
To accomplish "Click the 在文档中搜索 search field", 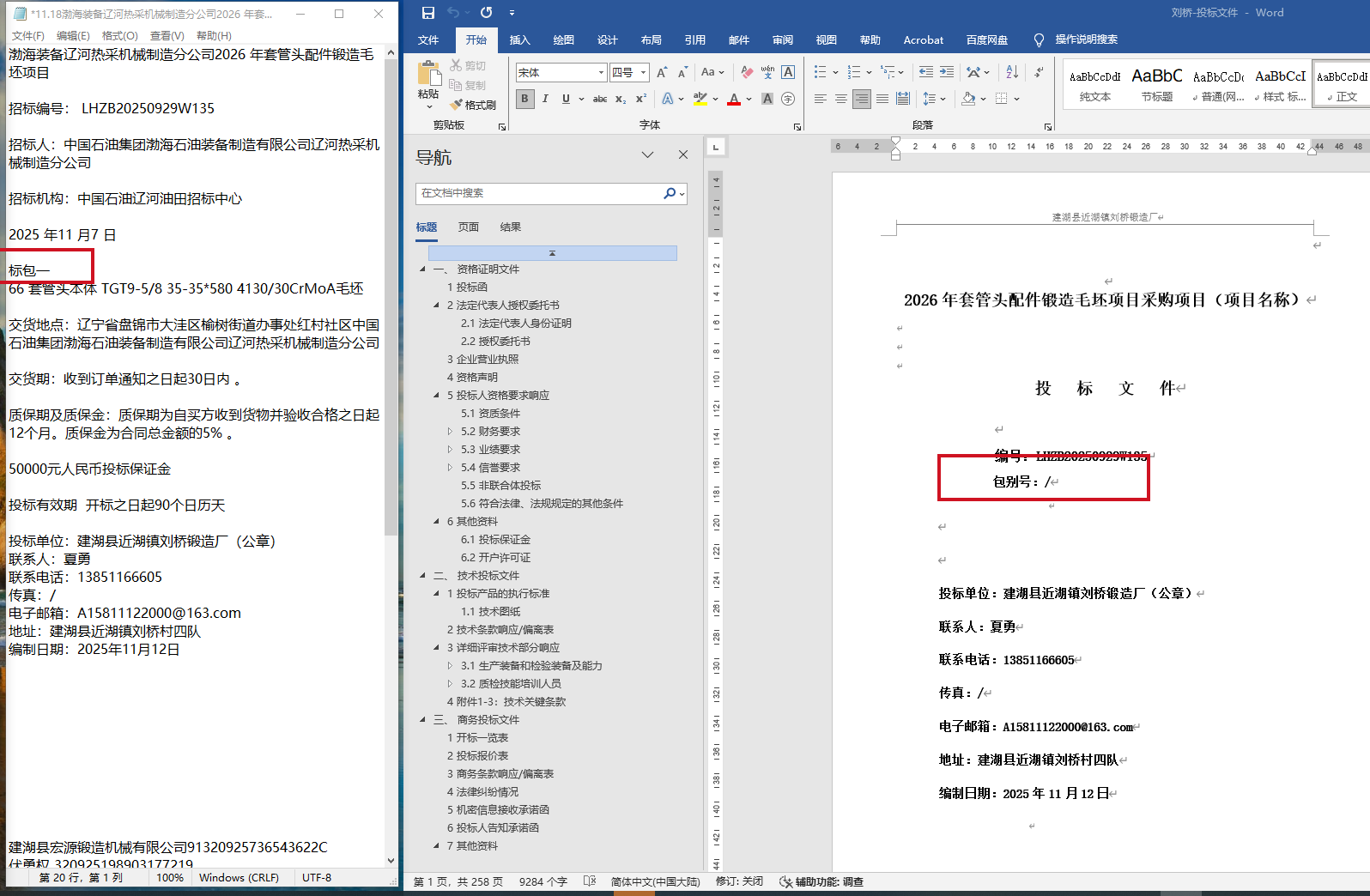I will pyautogui.click(x=539, y=194).
